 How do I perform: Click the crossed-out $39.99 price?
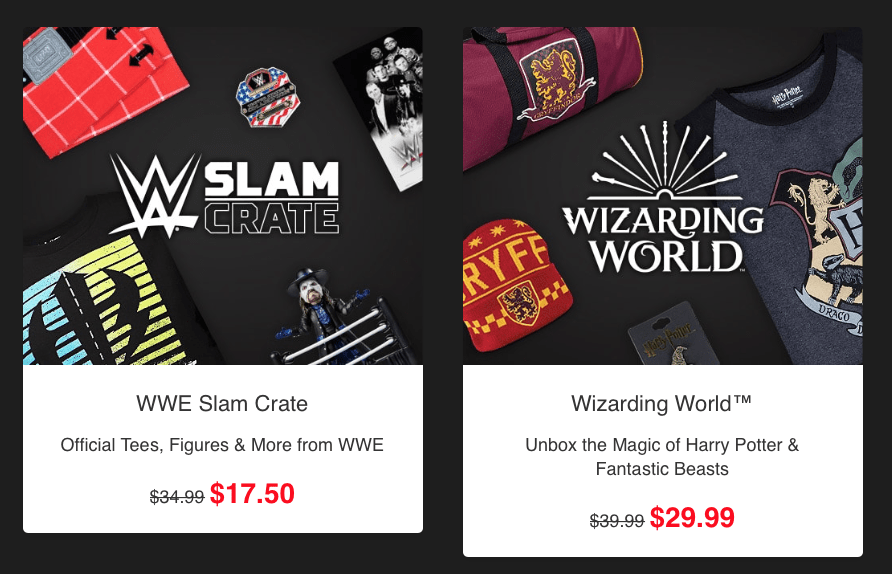(617, 521)
